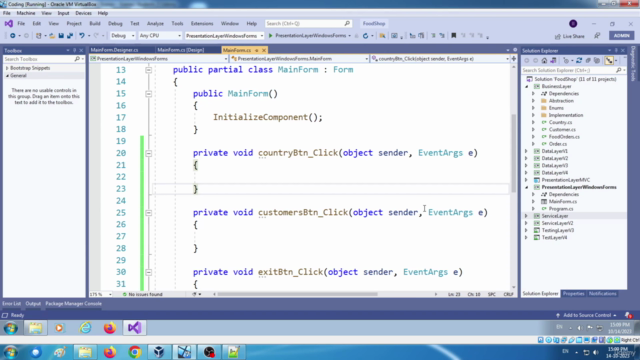Click the Start PresentationLayerWindowsForms run button label
Screen dimensions: 640x360
[x=310, y=36]
